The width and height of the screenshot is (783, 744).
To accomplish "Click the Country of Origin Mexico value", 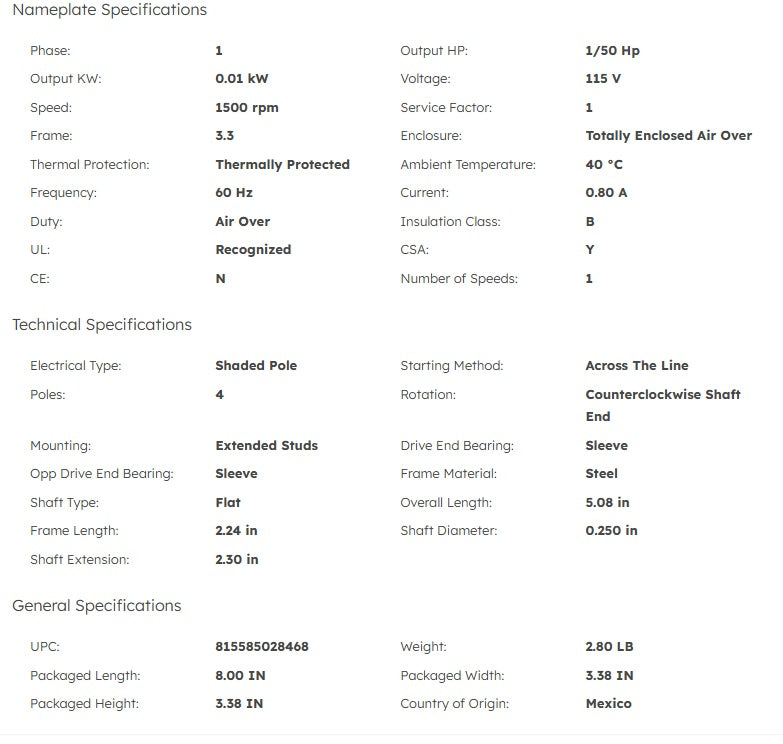I will tap(608, 704).
